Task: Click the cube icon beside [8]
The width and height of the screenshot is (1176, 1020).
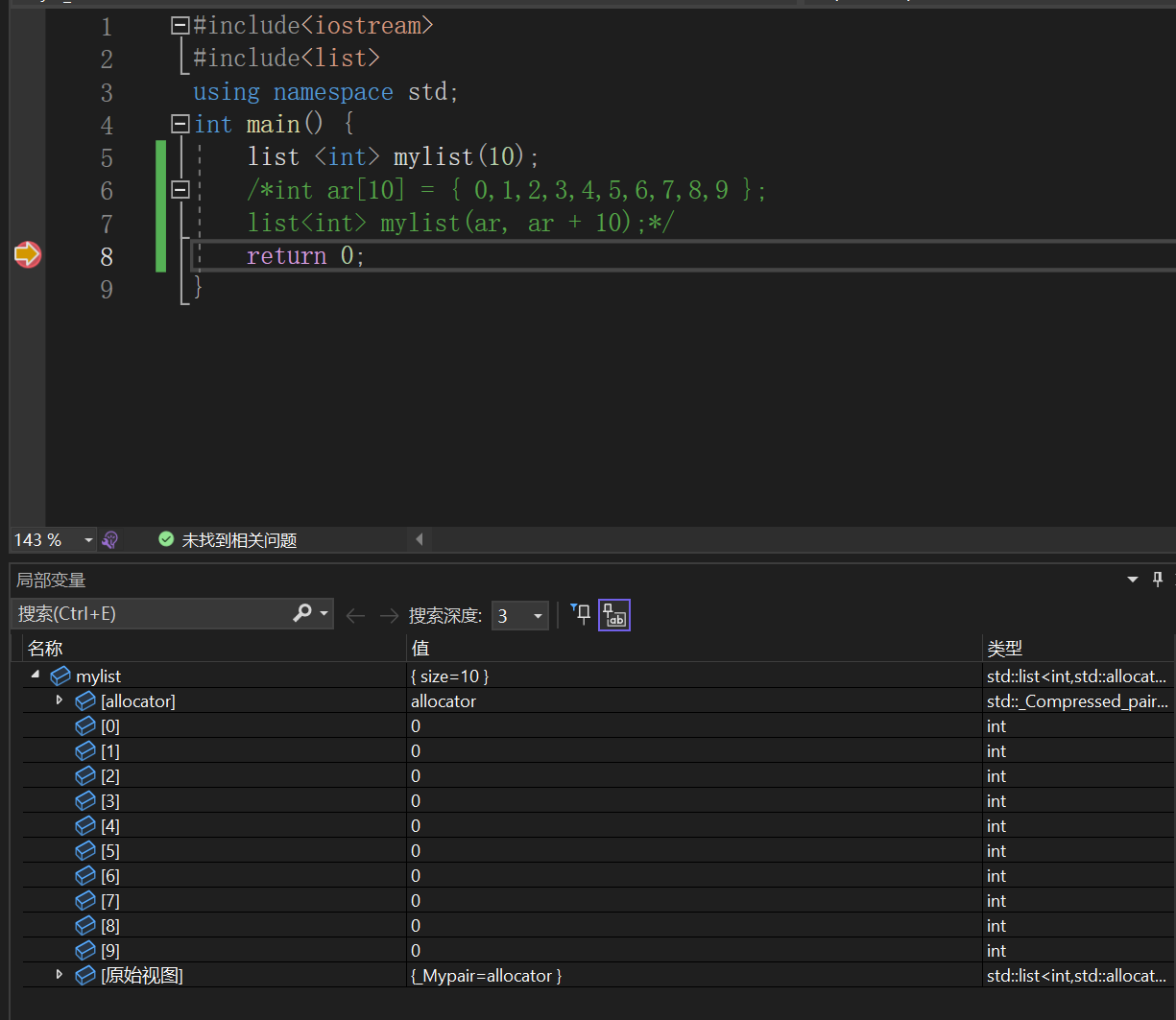Action: click(85, 926)
